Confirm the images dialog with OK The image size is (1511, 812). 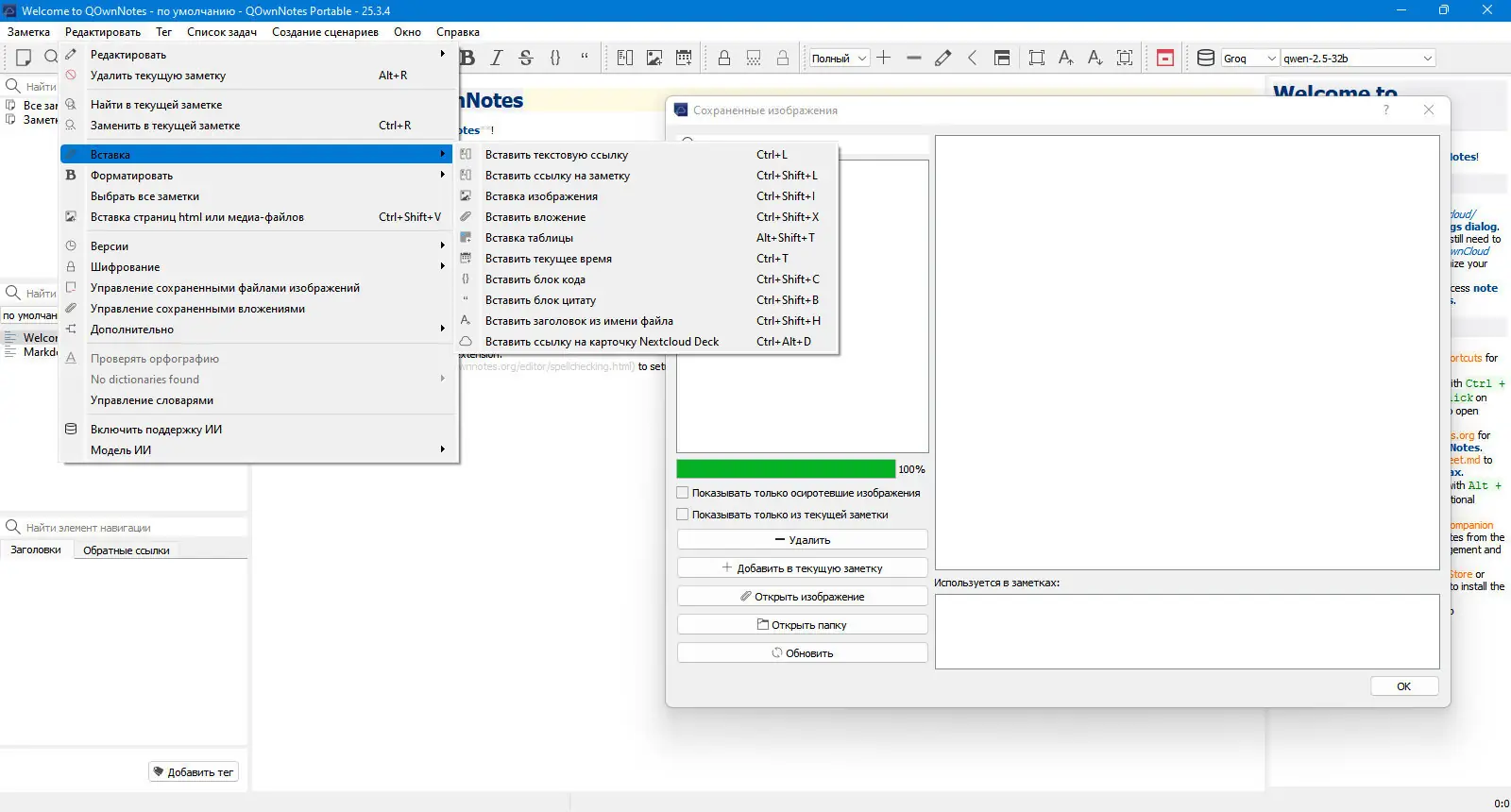pos(1404,686)
